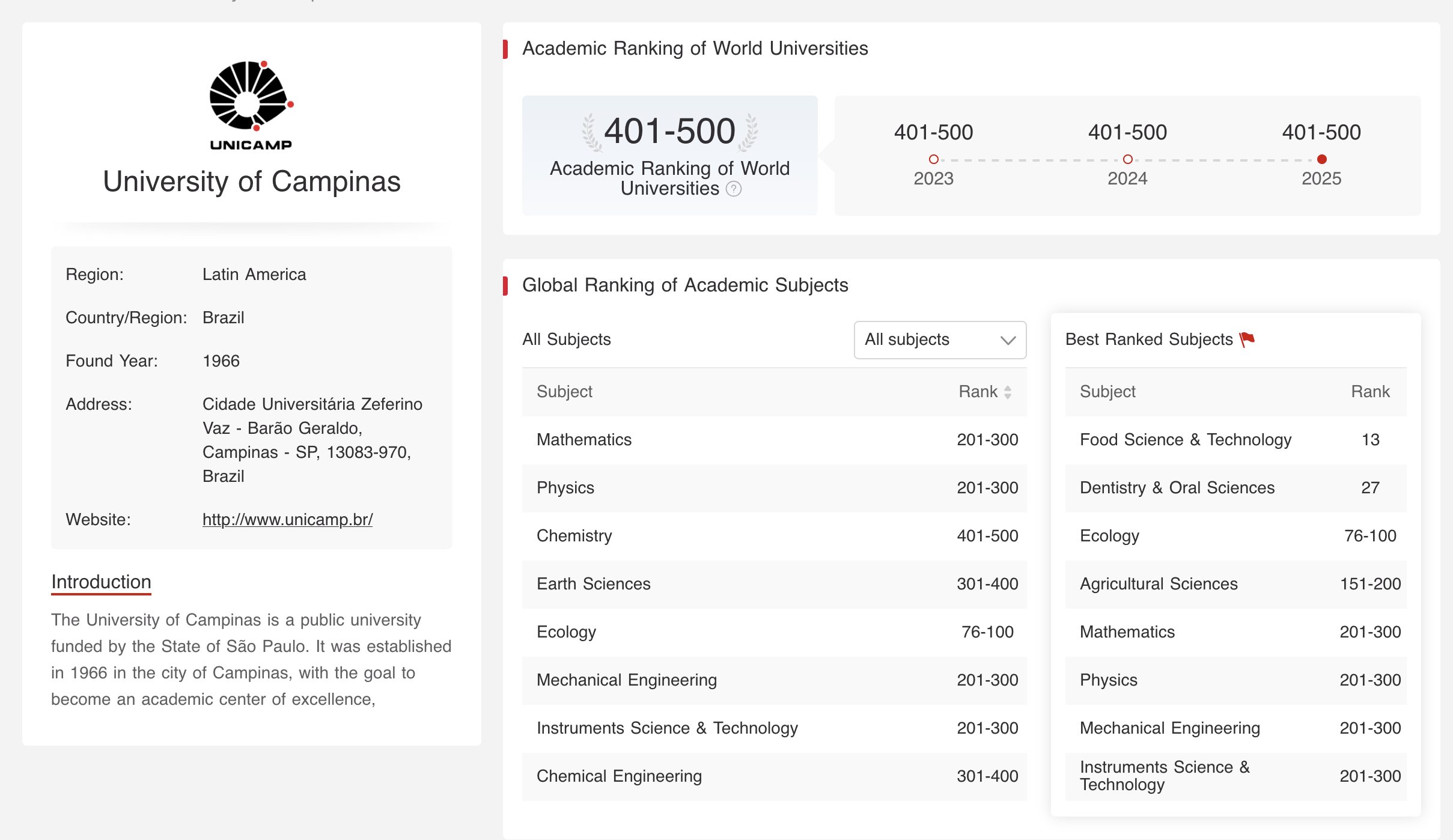Select the 2025 filled ranking point
The width and height of the screenshot is (1453, 840).
pos(1321,159)
